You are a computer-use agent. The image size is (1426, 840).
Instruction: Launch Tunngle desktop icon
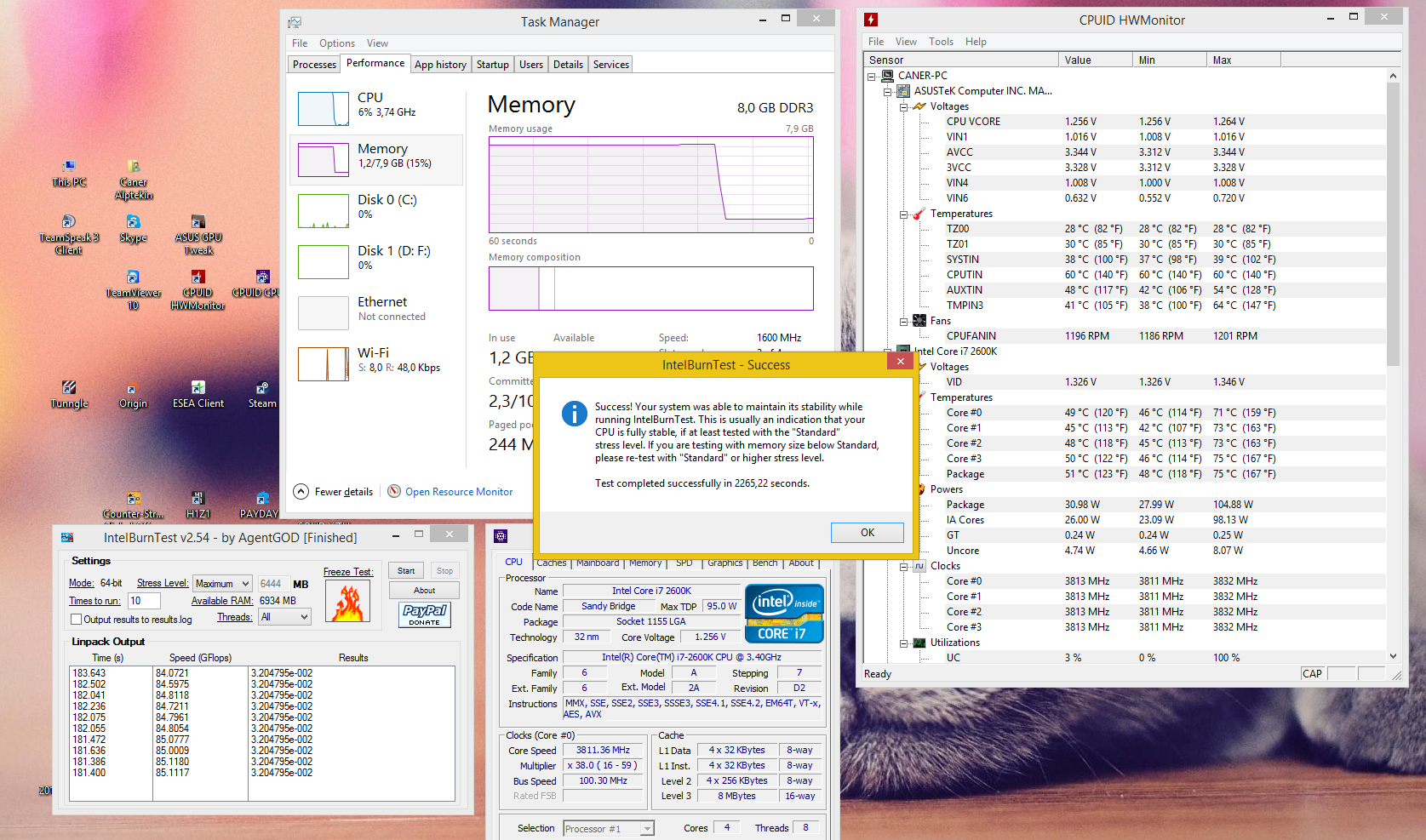point(69,395)
